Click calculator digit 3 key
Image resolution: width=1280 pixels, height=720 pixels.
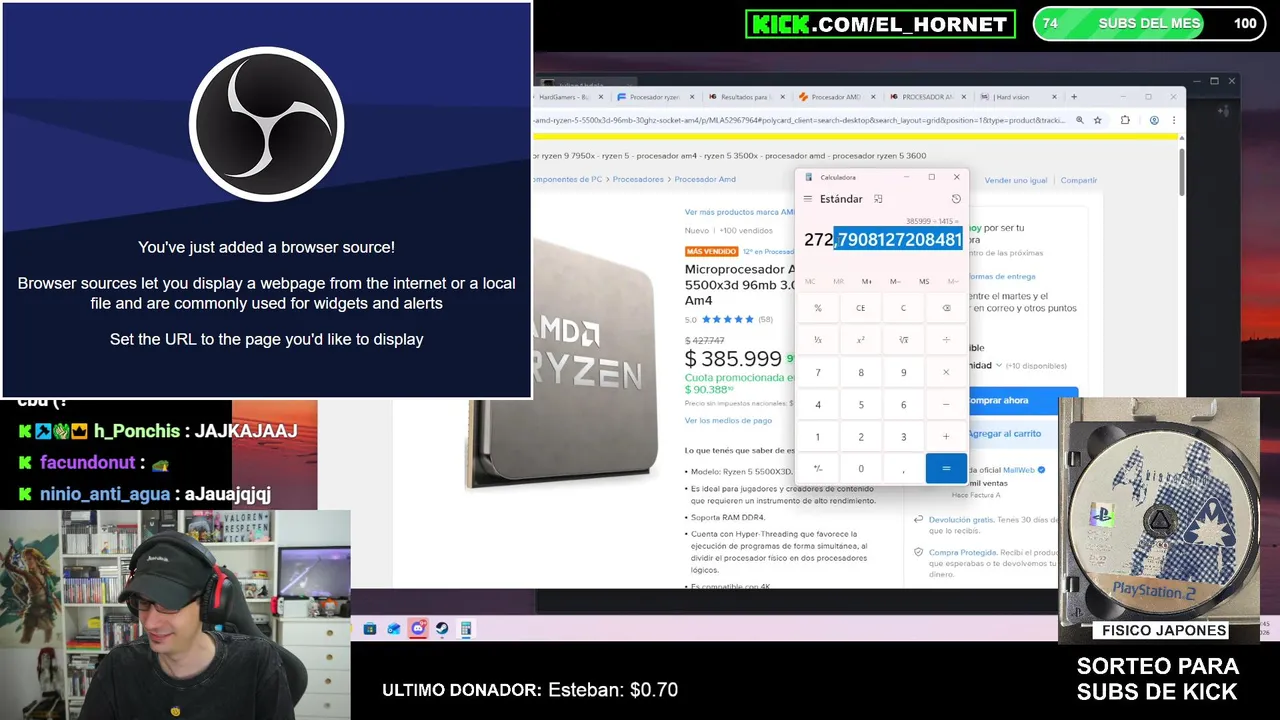pyautogui.click(x=903, y=436)
